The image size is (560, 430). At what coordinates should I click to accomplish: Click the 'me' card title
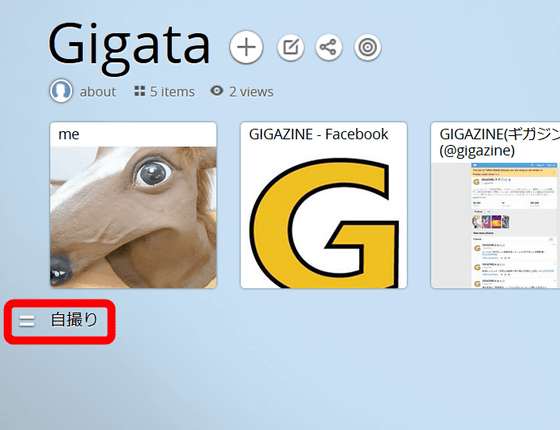69,134
